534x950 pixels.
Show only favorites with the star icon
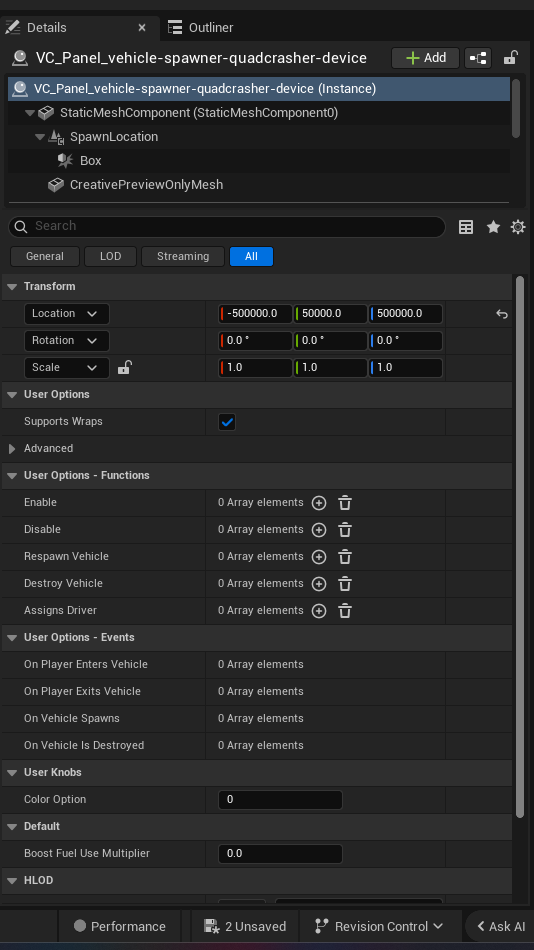click(493, 227)
